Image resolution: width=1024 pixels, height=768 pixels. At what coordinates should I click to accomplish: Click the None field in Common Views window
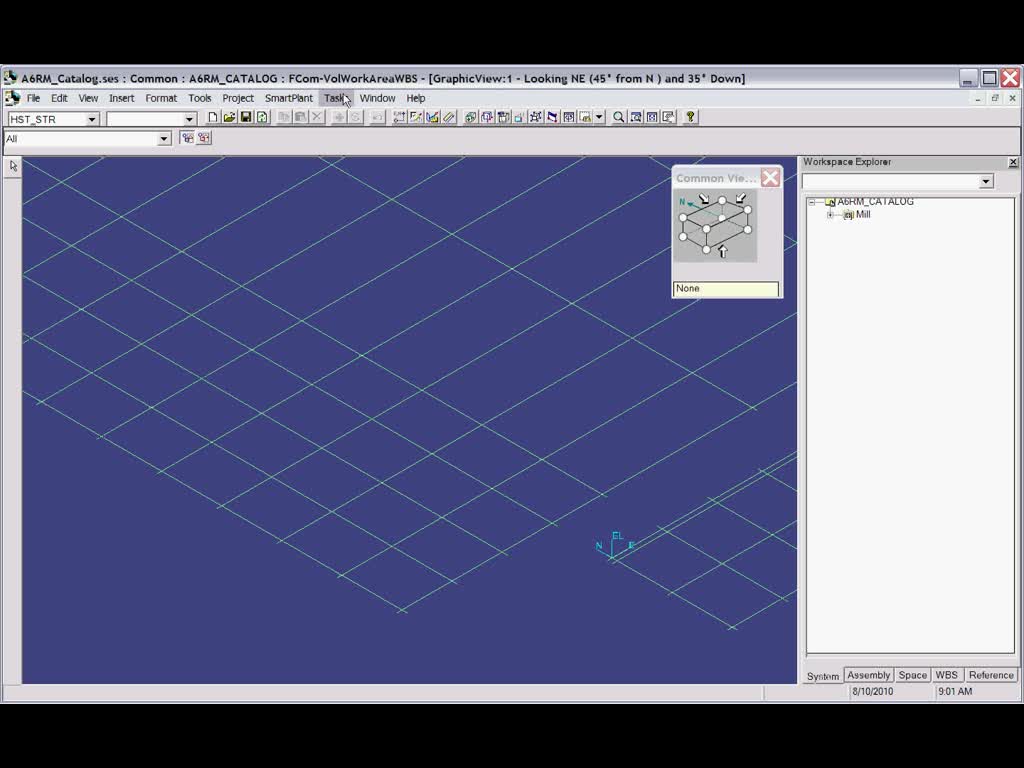[726, 289]
